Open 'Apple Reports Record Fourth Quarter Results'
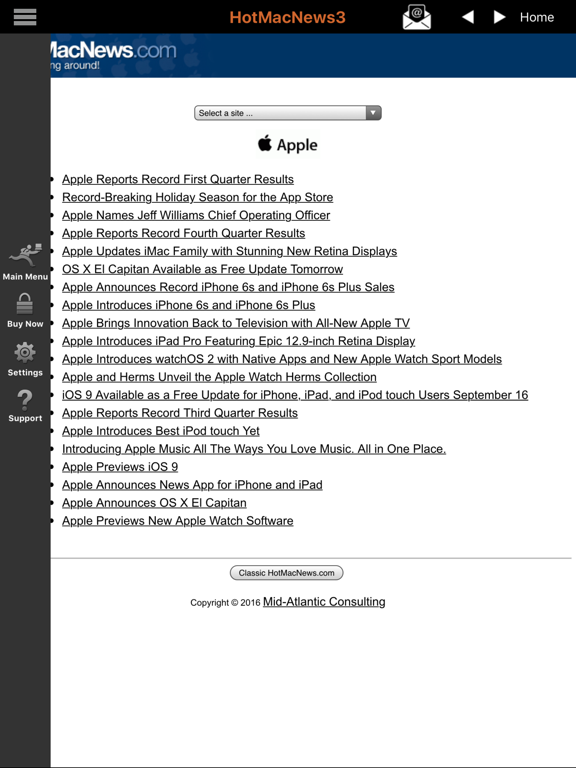Screen dimensions: 576x768 tap(184, 233)
